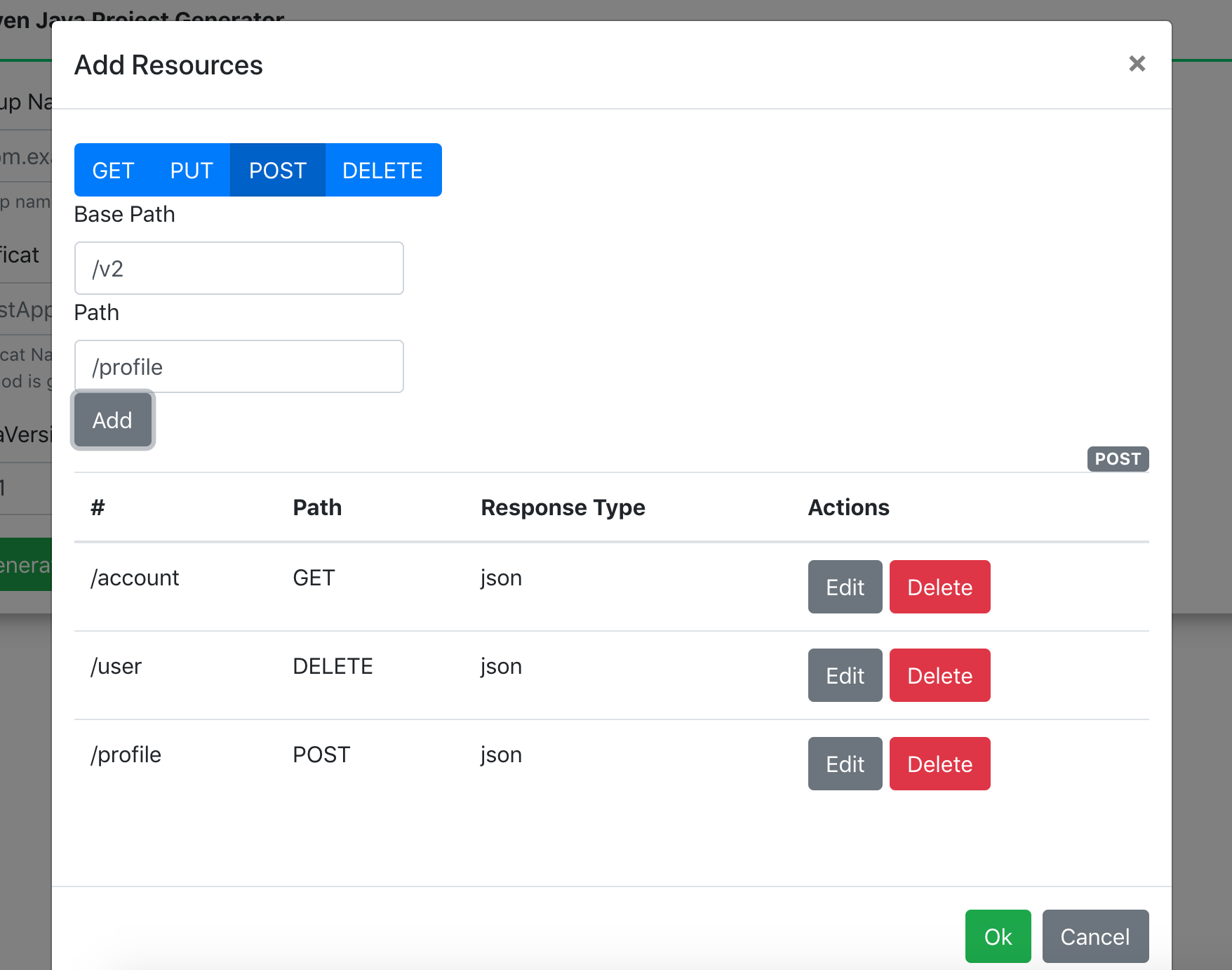Select the POST method button
This screenshot has height=970, width=1232.
(277, 170)
